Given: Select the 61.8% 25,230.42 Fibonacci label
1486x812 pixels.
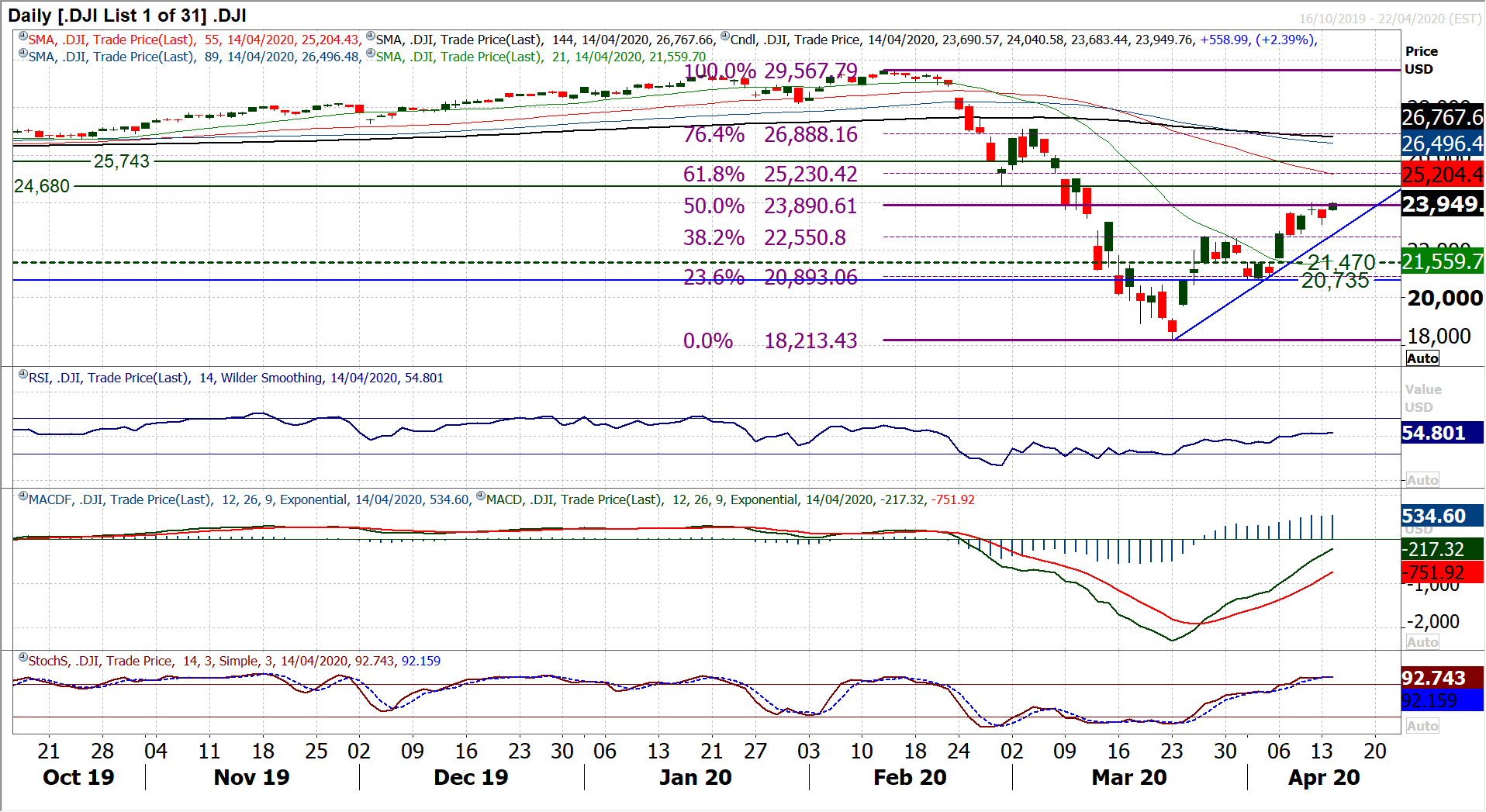Looking at the screenshot, I should coord(771,174).
